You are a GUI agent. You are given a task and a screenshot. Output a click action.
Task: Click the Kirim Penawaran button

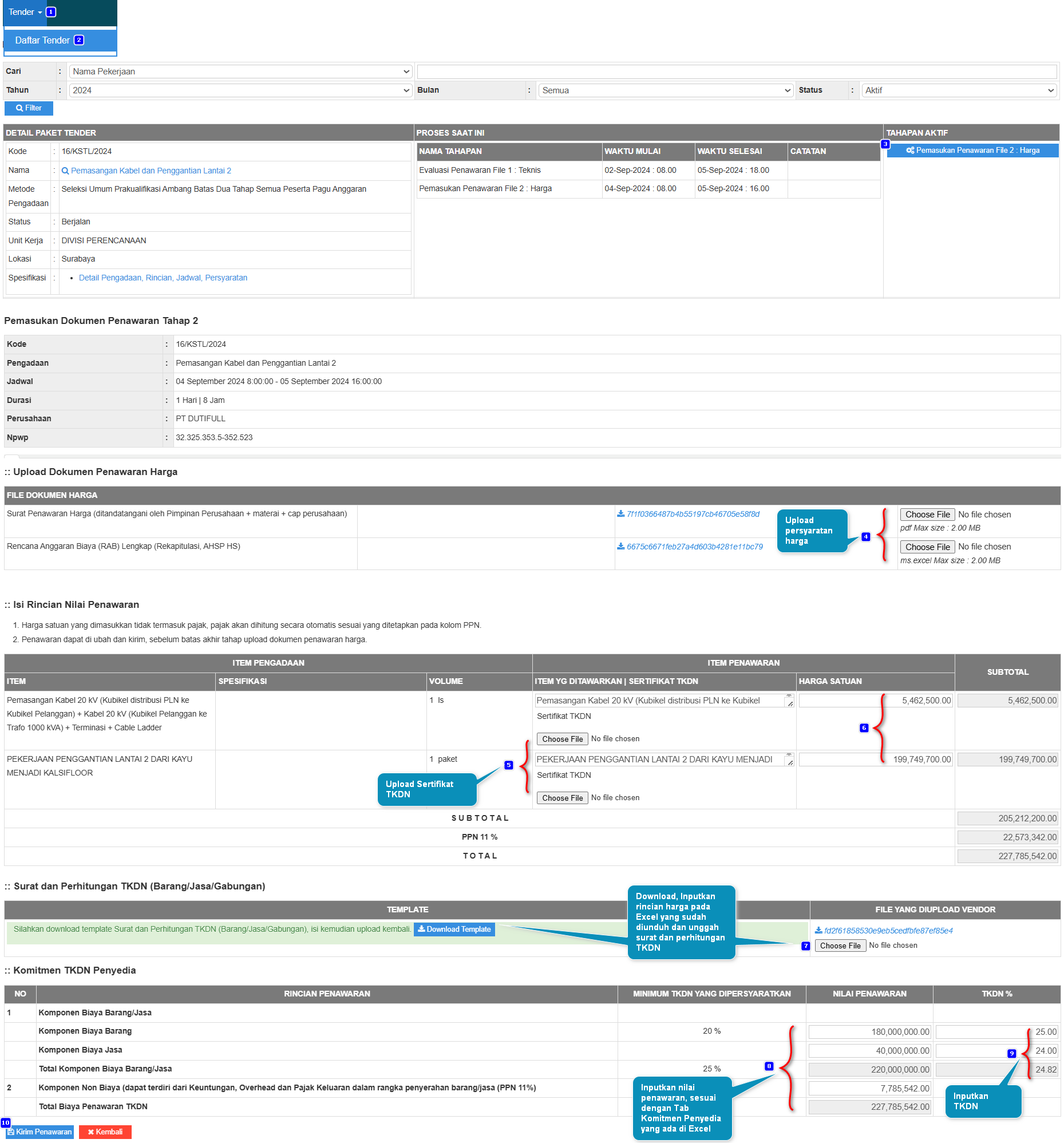[39, 1132]
